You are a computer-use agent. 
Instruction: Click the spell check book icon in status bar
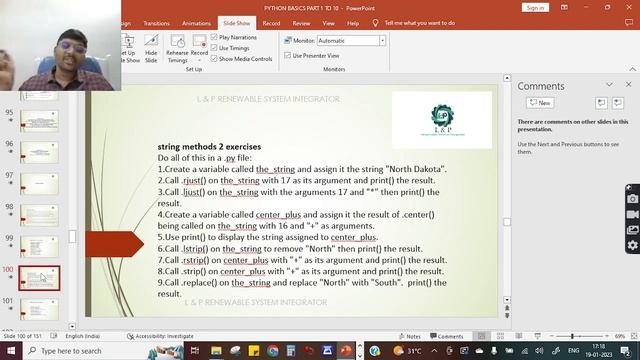(x=53, y=336)
